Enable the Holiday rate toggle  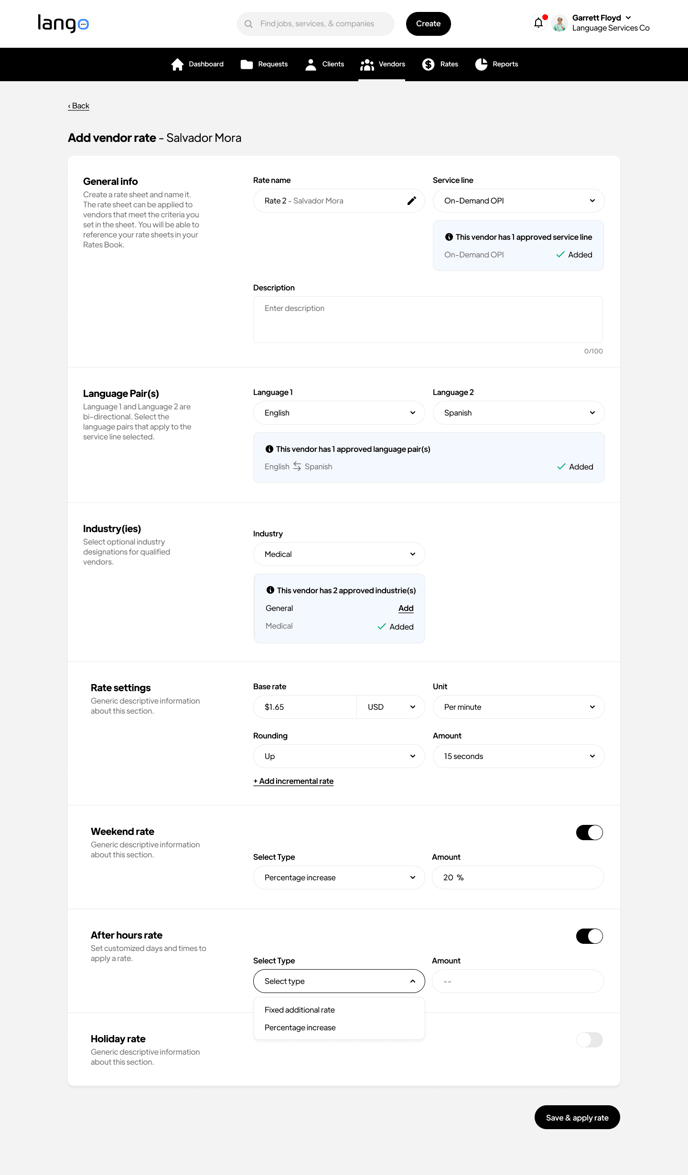[x=589, y=1040]
